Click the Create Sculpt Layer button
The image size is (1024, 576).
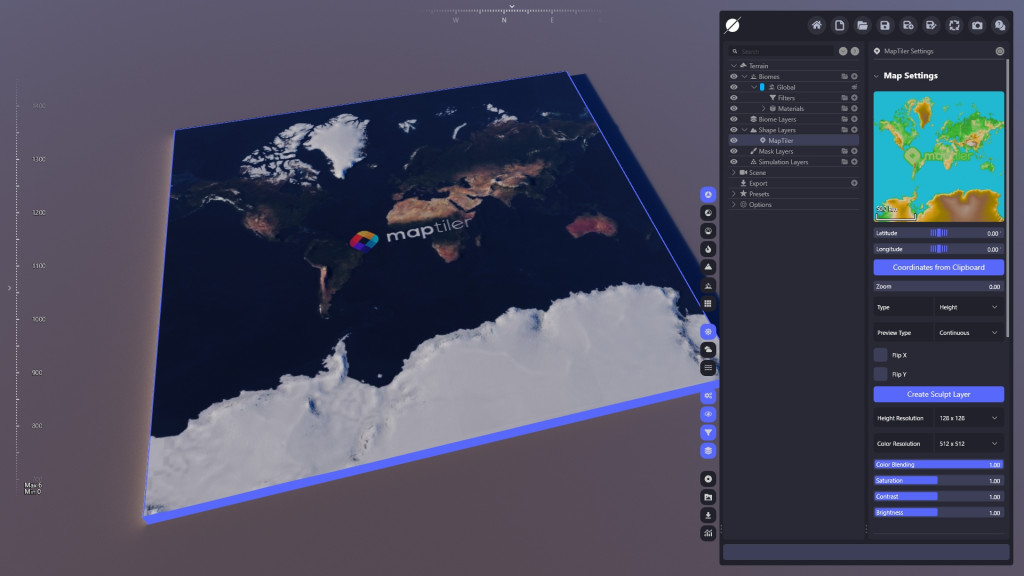click(938, 394)
